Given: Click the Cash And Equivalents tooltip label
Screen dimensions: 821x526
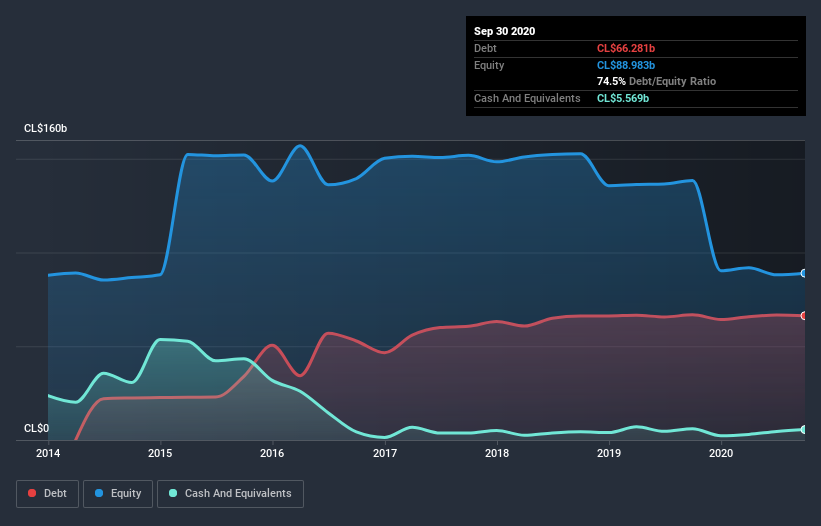Looking at the screenshot, I should [527, 98].
